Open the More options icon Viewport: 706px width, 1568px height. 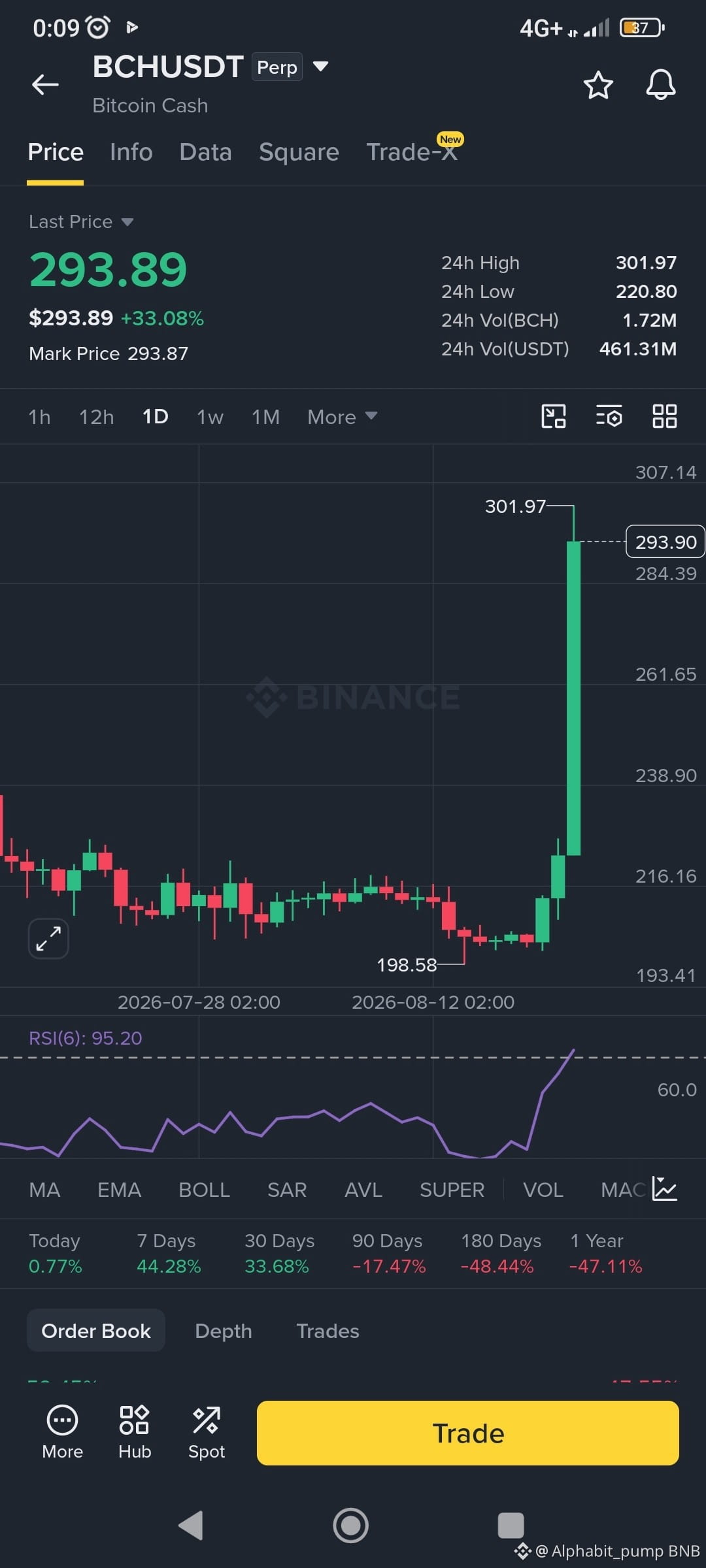[62, 1431]
